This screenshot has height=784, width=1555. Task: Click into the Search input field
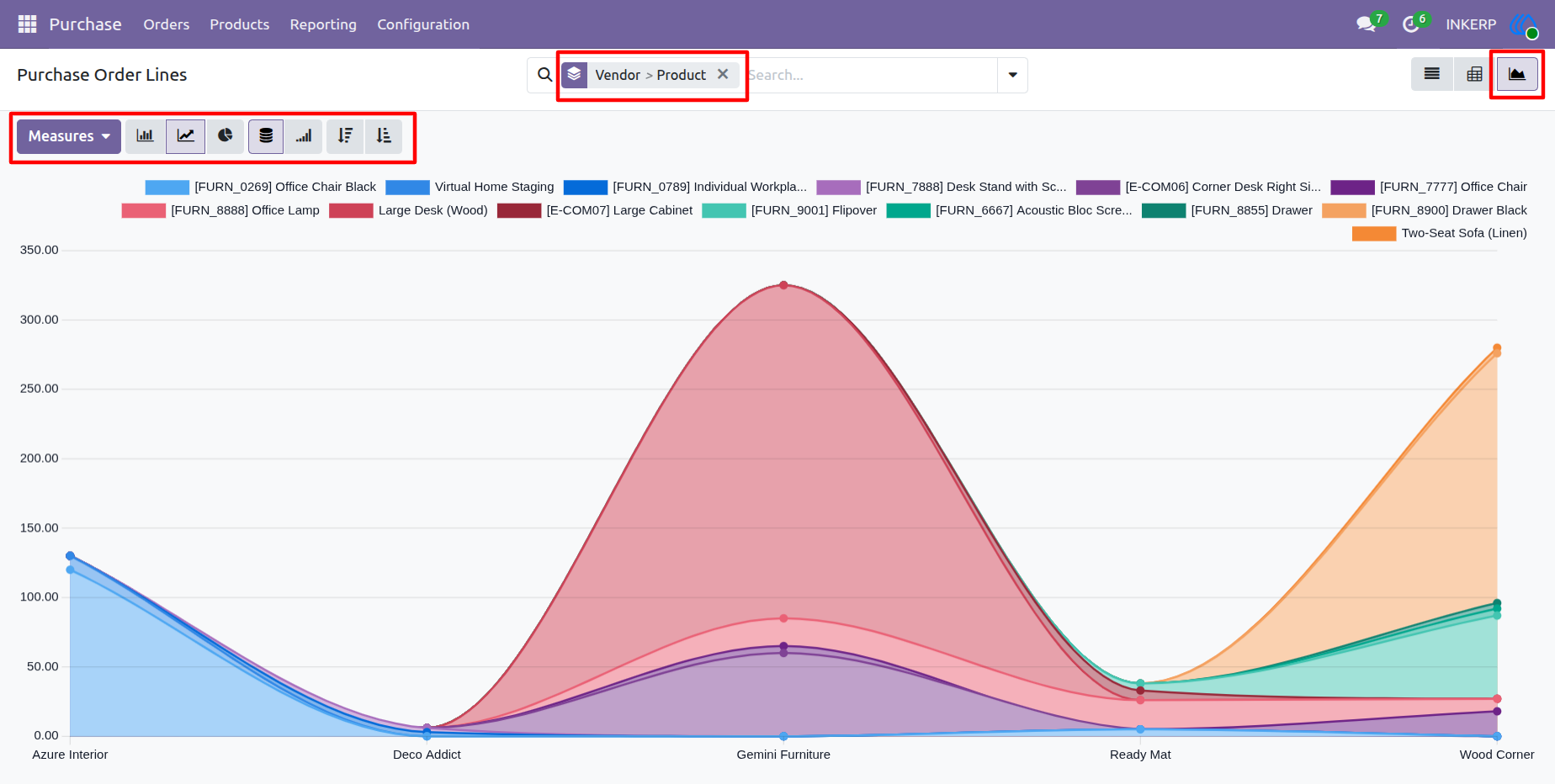[869, 75]
